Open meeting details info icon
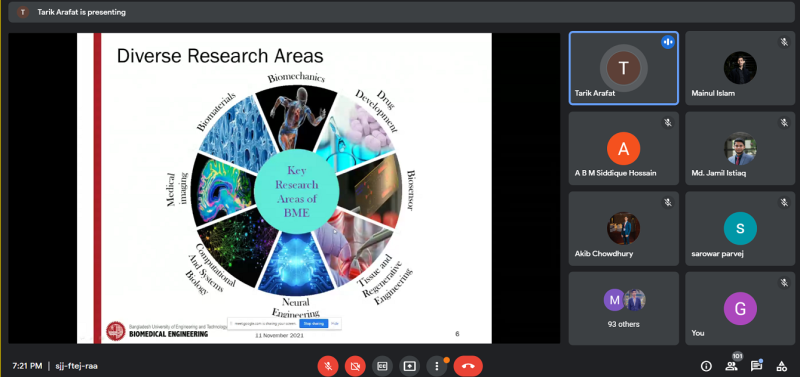 click(x=706, y=366)
